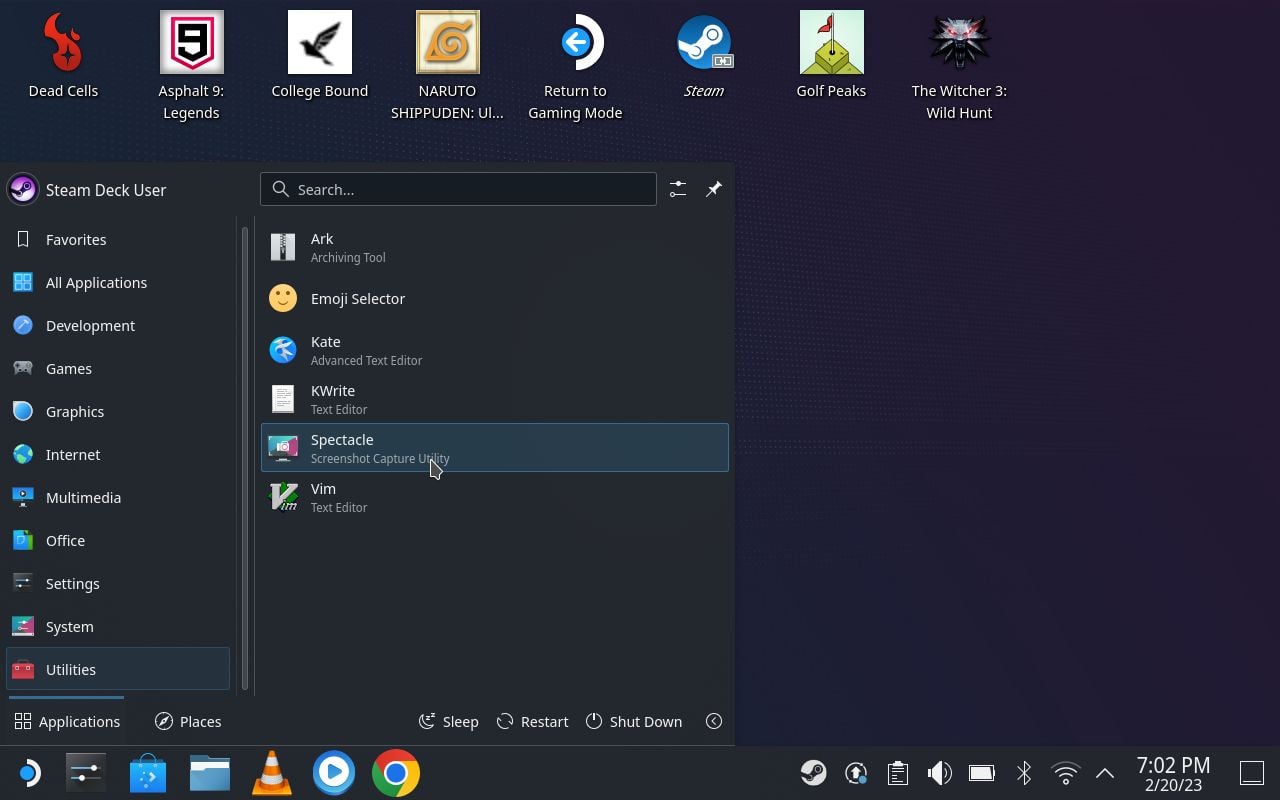The height and width of the screenshot is (800, 1280).
Task: Open the application launcher in taskbar
Action: click(29, 773)
